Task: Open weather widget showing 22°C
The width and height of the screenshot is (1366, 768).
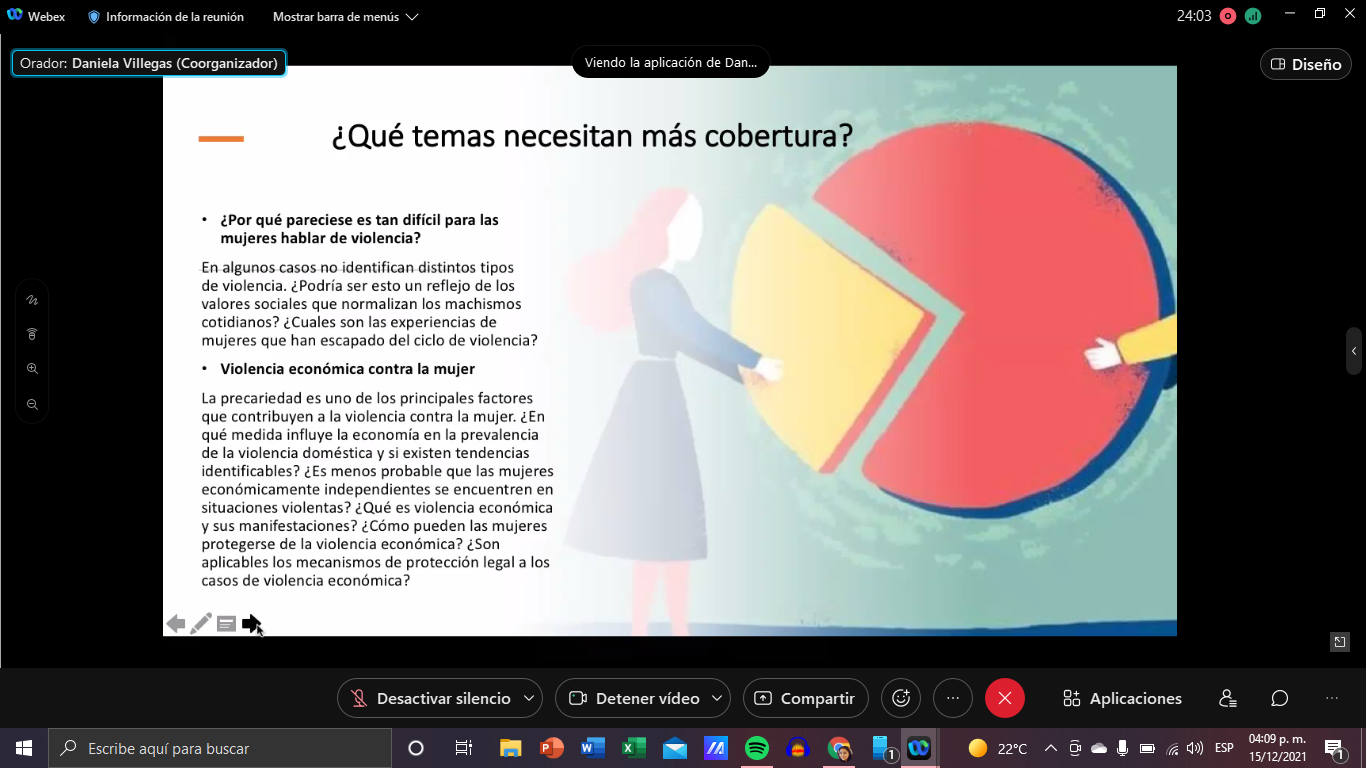Action: tap(998, 748)
